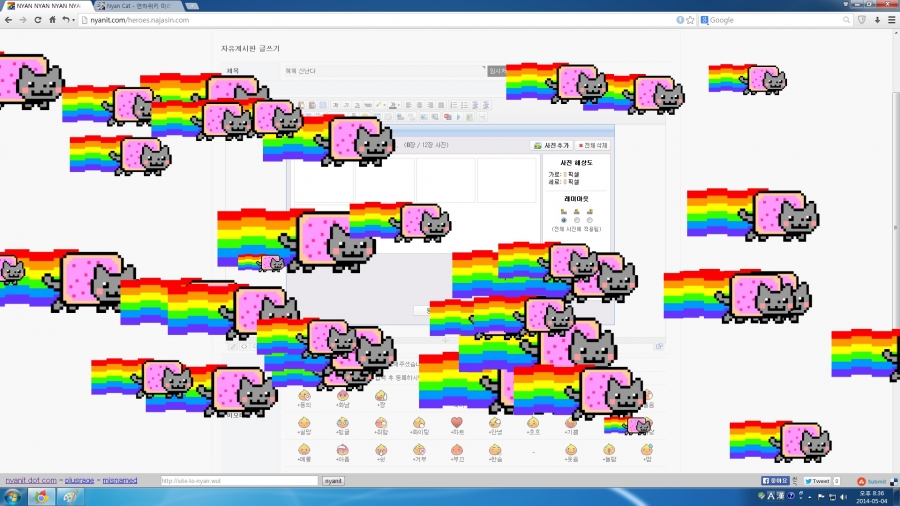The width and height of the screenshot is (900, 506).
Task: Open the font color dropdown arrow
Action: click(x=398, y=105)
